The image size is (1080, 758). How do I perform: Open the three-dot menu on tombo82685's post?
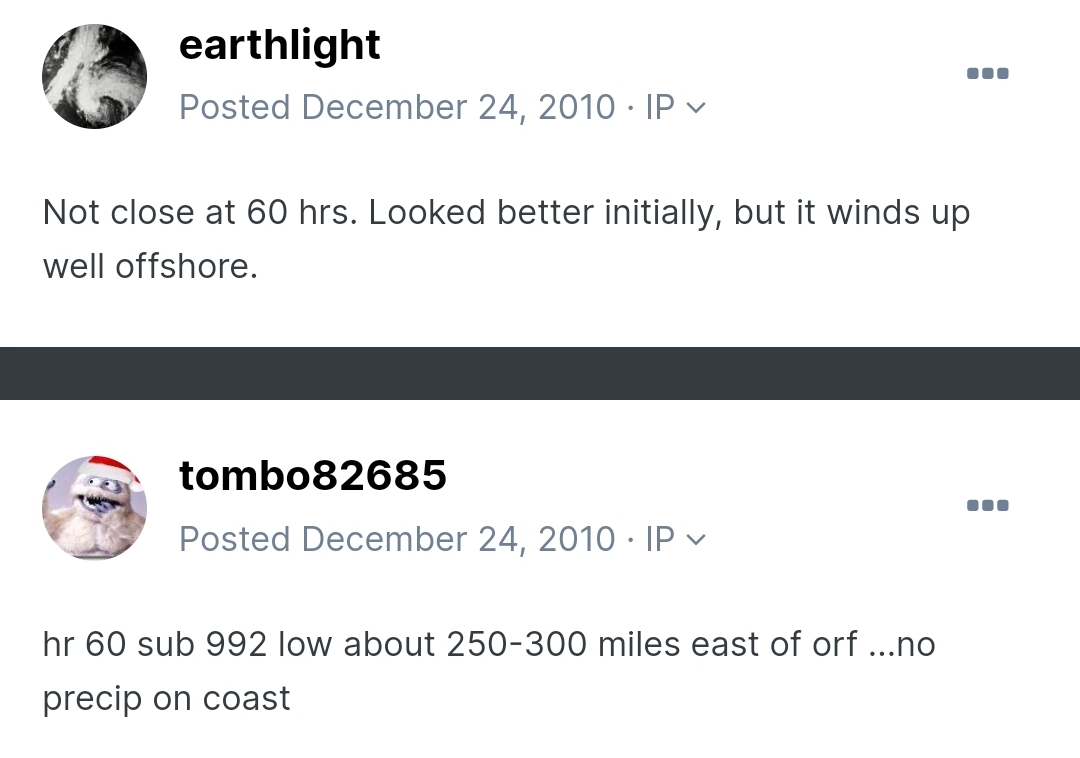pyautogui.click(x=988, y=505)
